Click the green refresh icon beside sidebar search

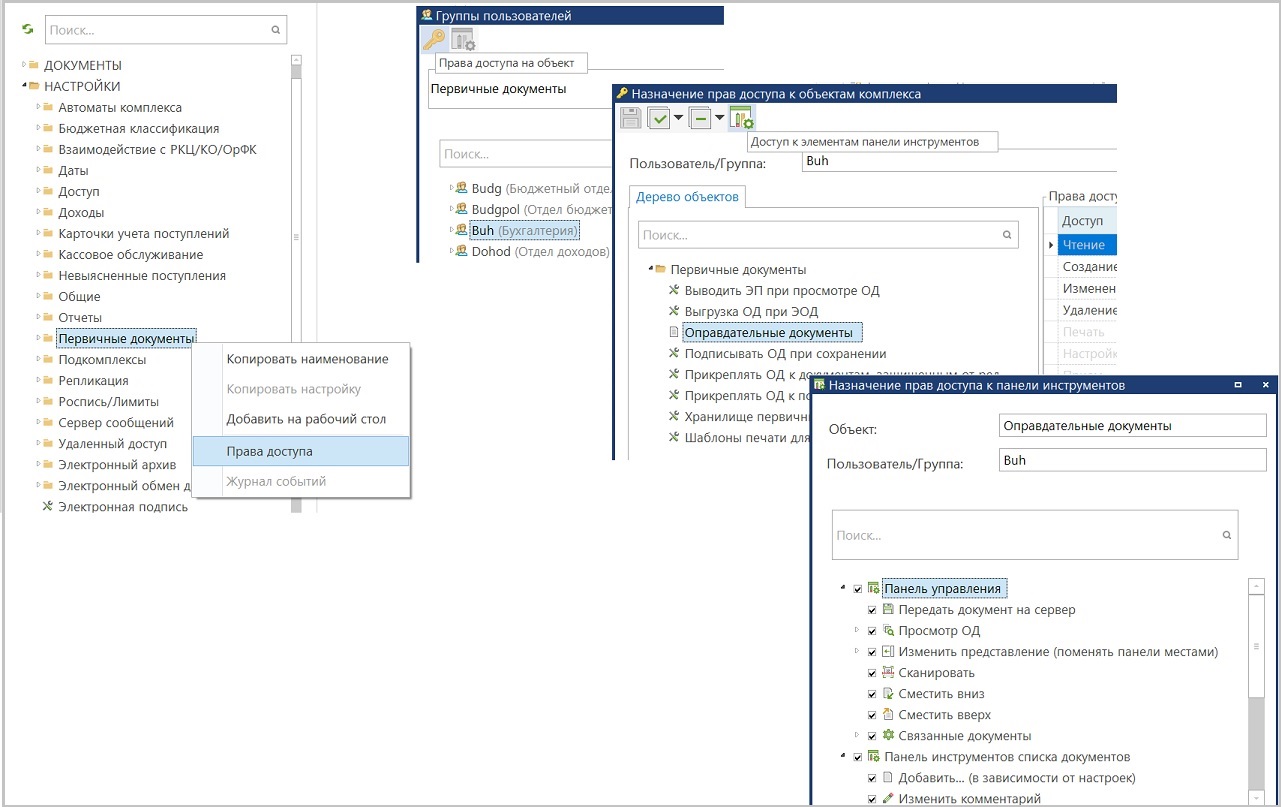(28, 30)
